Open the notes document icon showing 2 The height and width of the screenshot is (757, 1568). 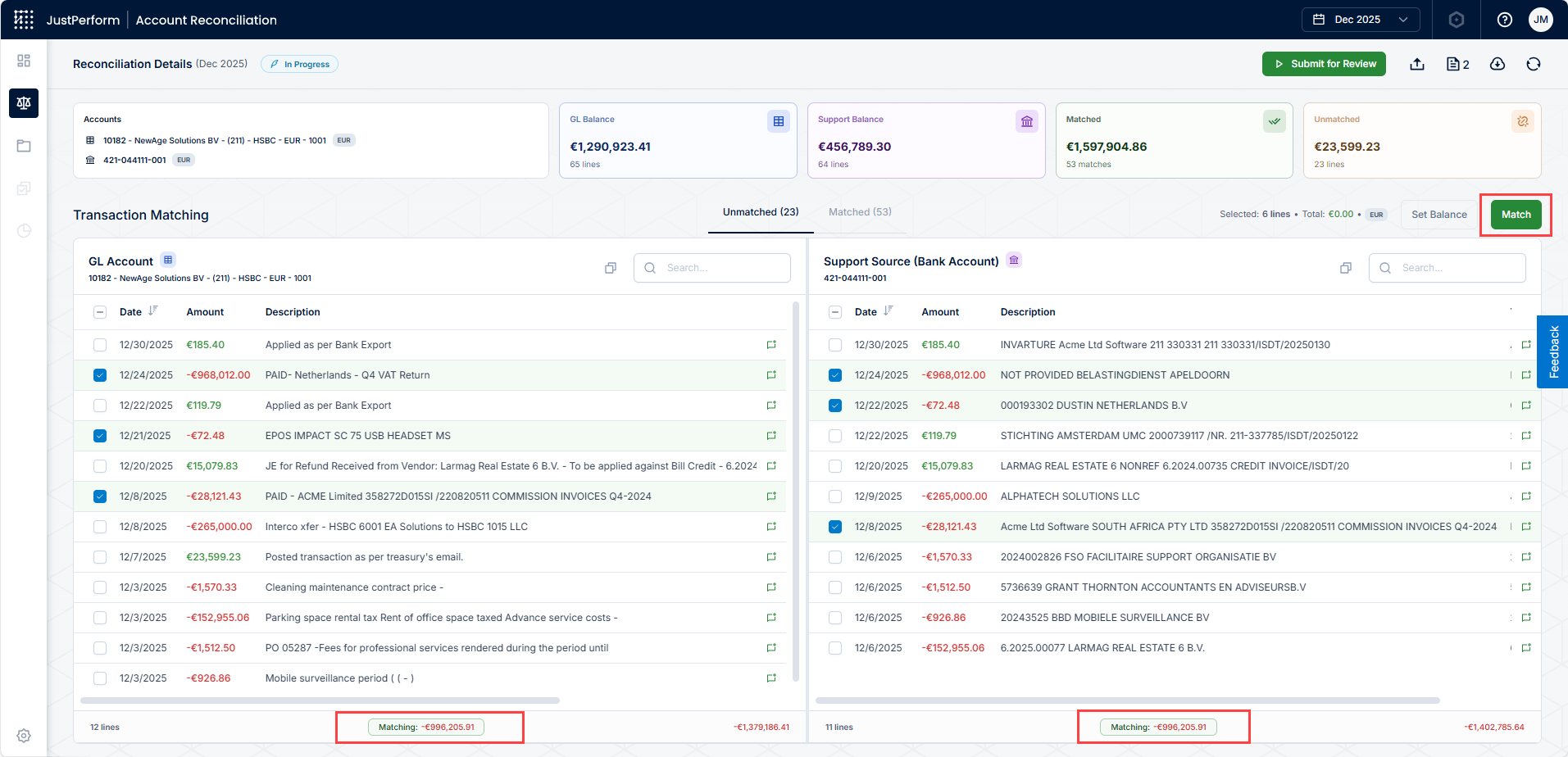(1457, 64)
